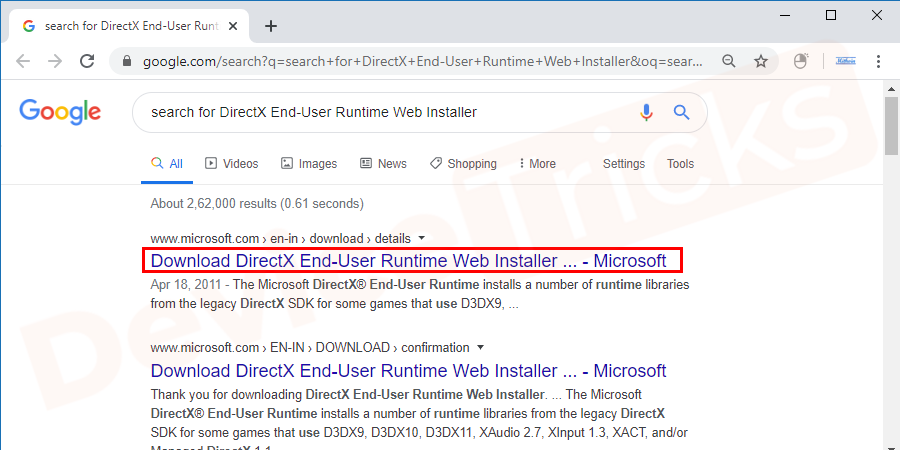The image size is (900, 450).
Task: Close the Google search tab
Action: coord(232,26)
